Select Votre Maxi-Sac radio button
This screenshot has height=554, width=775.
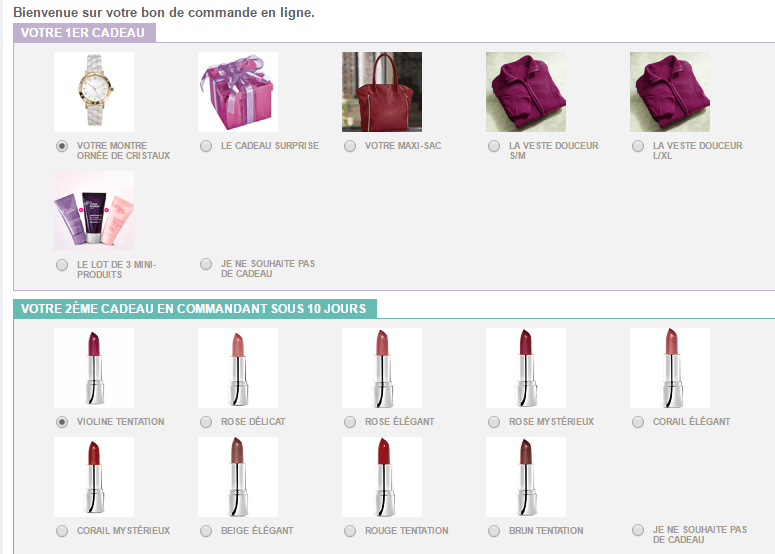click(350, 146)
